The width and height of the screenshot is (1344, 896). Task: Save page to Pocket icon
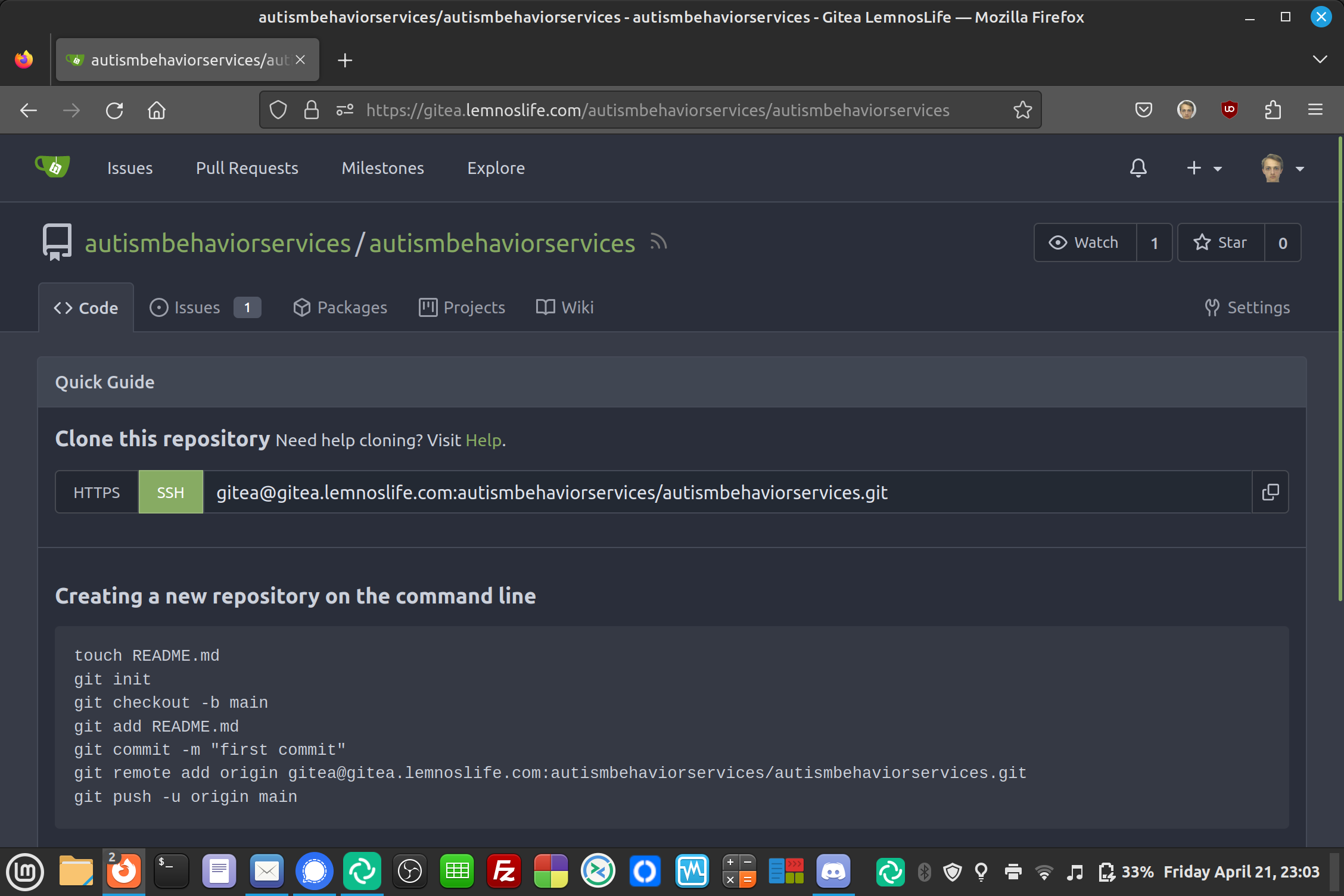click(1143, 110)
